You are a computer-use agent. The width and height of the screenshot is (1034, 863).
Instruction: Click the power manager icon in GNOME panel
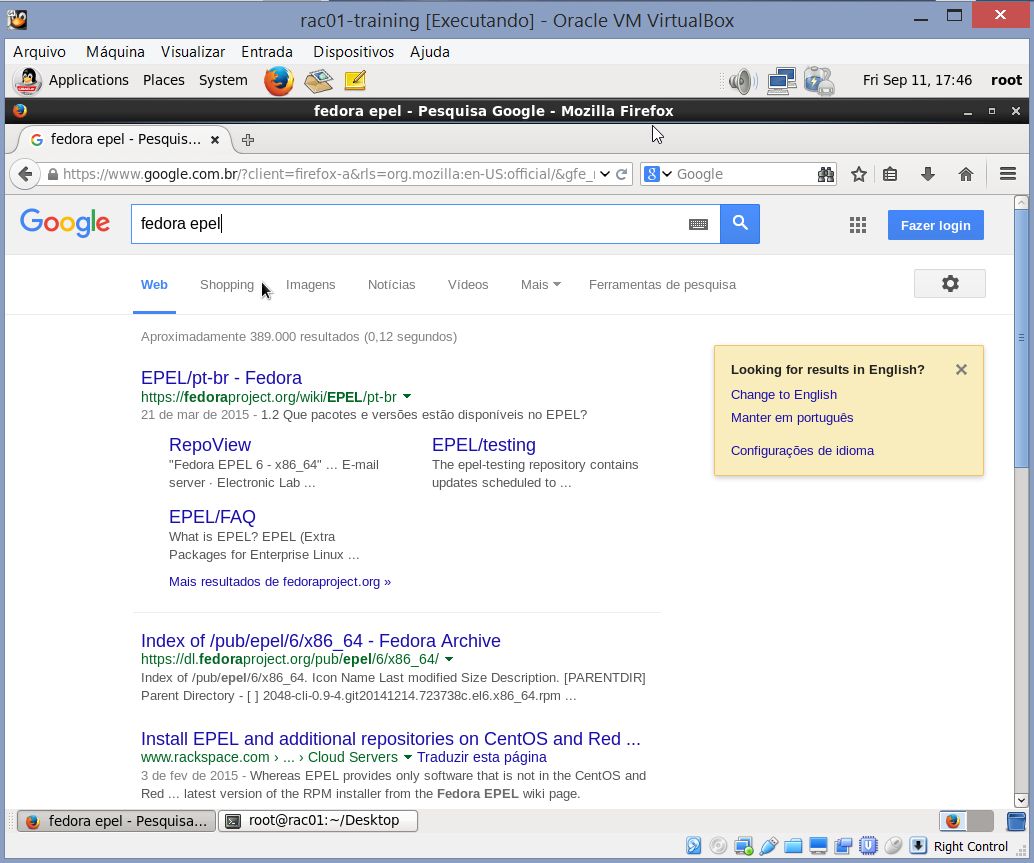tap(819, 81)
